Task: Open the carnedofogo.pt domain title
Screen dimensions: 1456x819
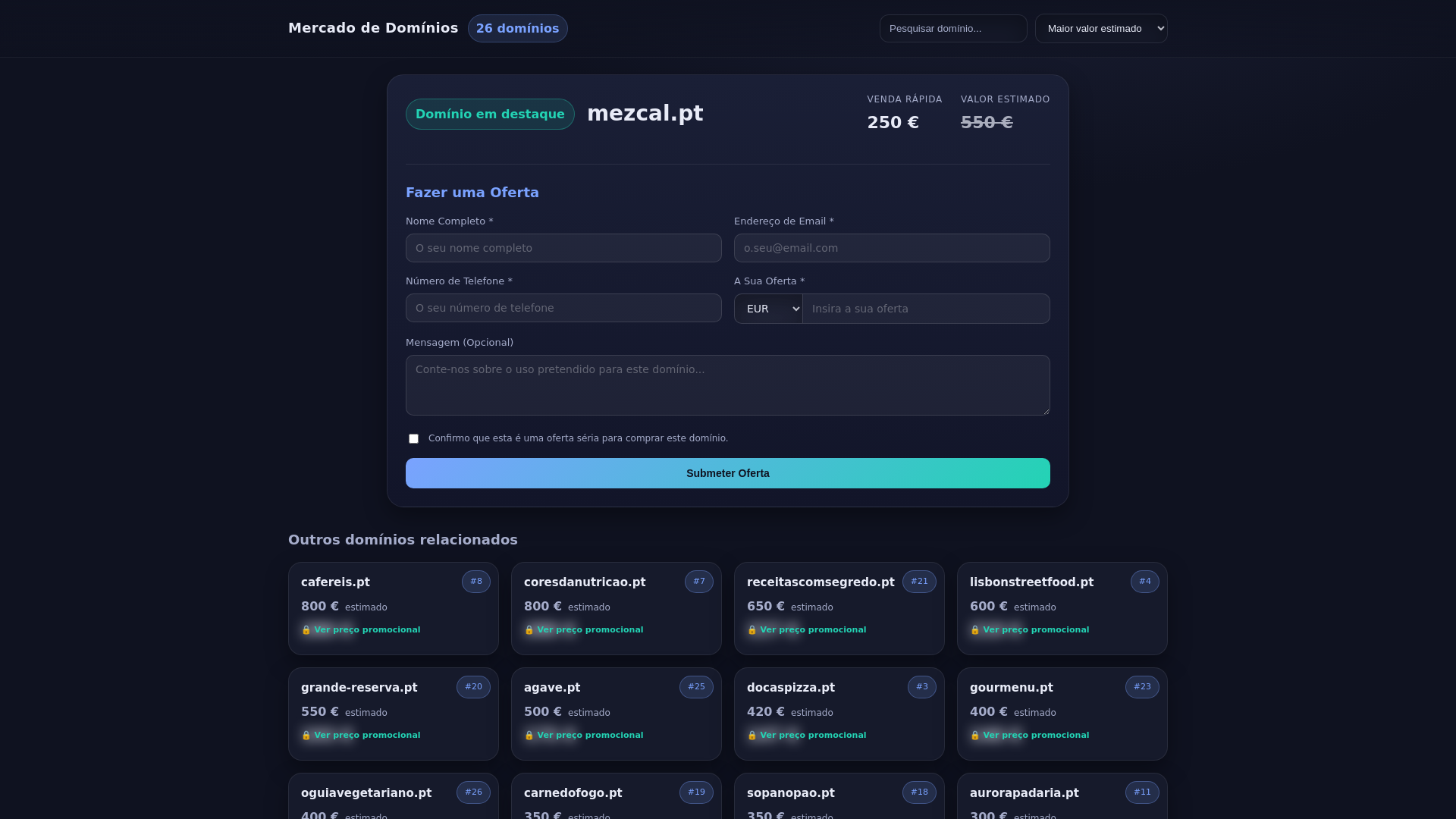Action: [x=573, y=793]
